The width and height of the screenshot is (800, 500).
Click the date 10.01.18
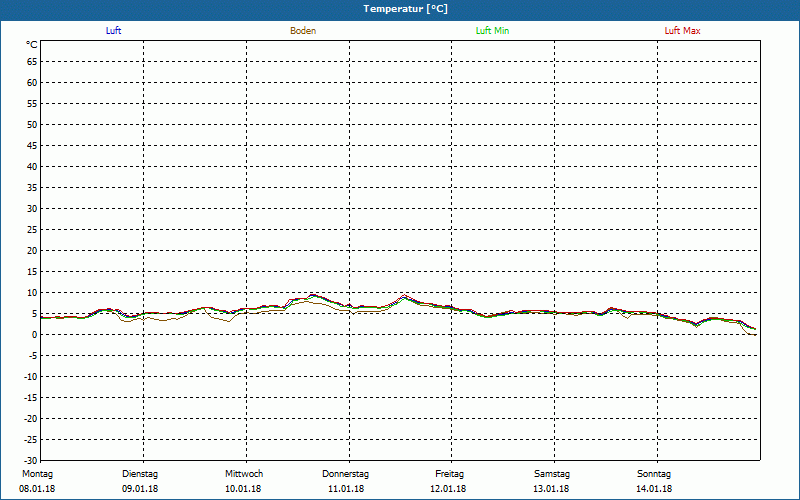(x=243, y=489)
